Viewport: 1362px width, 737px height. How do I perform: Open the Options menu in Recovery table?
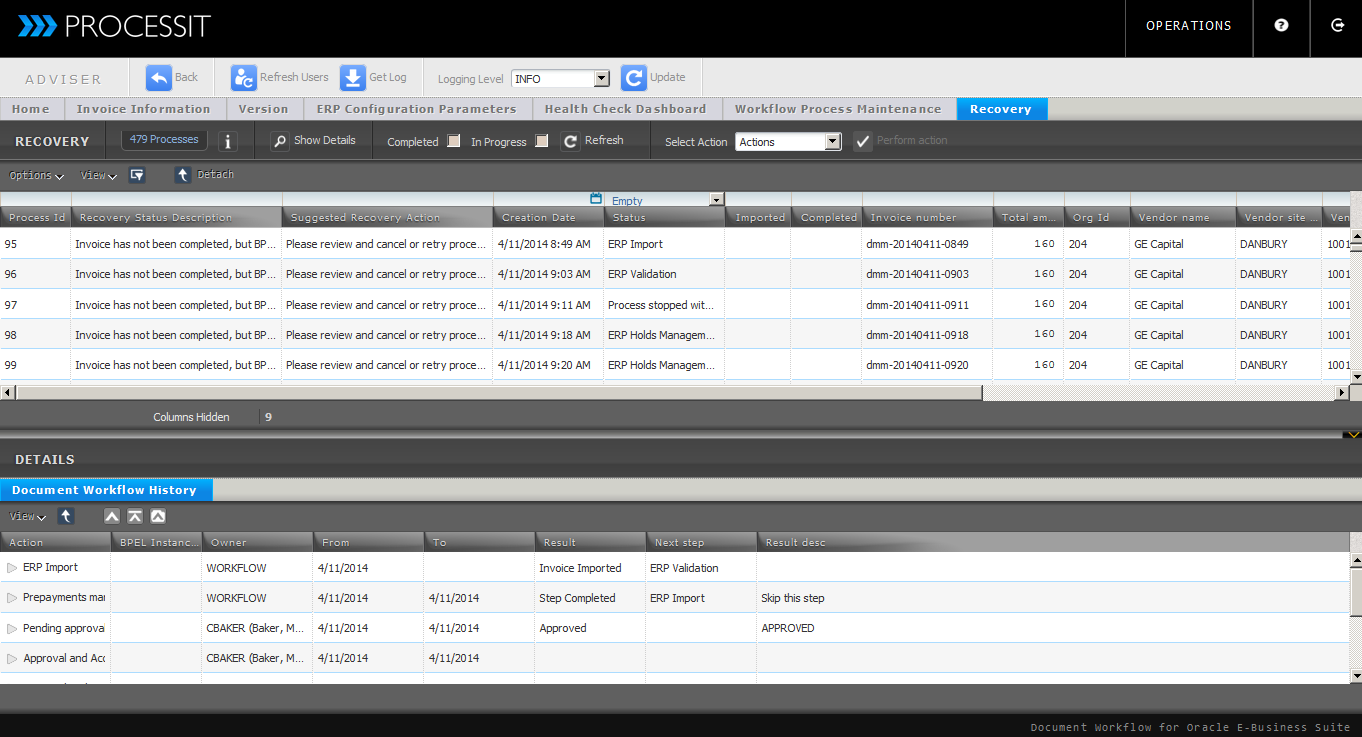tap(36, 176)
